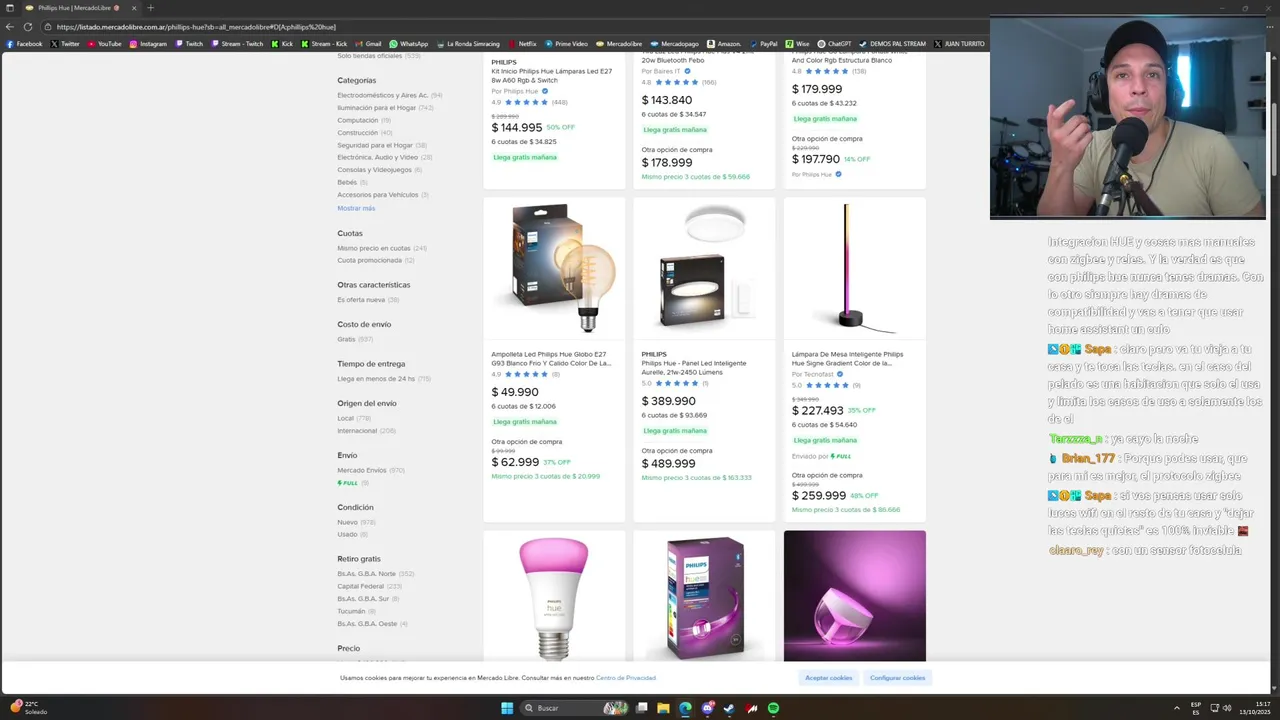Launch Spotify from the taskbar
Image resolution: width=1280 pixels, height=720 pixels.
pyautogui.click(x=773, y=708)
